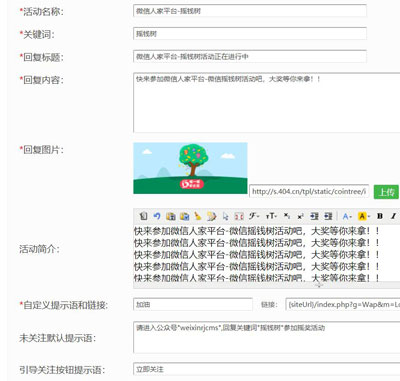Image resolution: width=400 pixels, height=381 pixels.
Task: Click the undo arrow in editor toolbar
Action: click(157, 216)
